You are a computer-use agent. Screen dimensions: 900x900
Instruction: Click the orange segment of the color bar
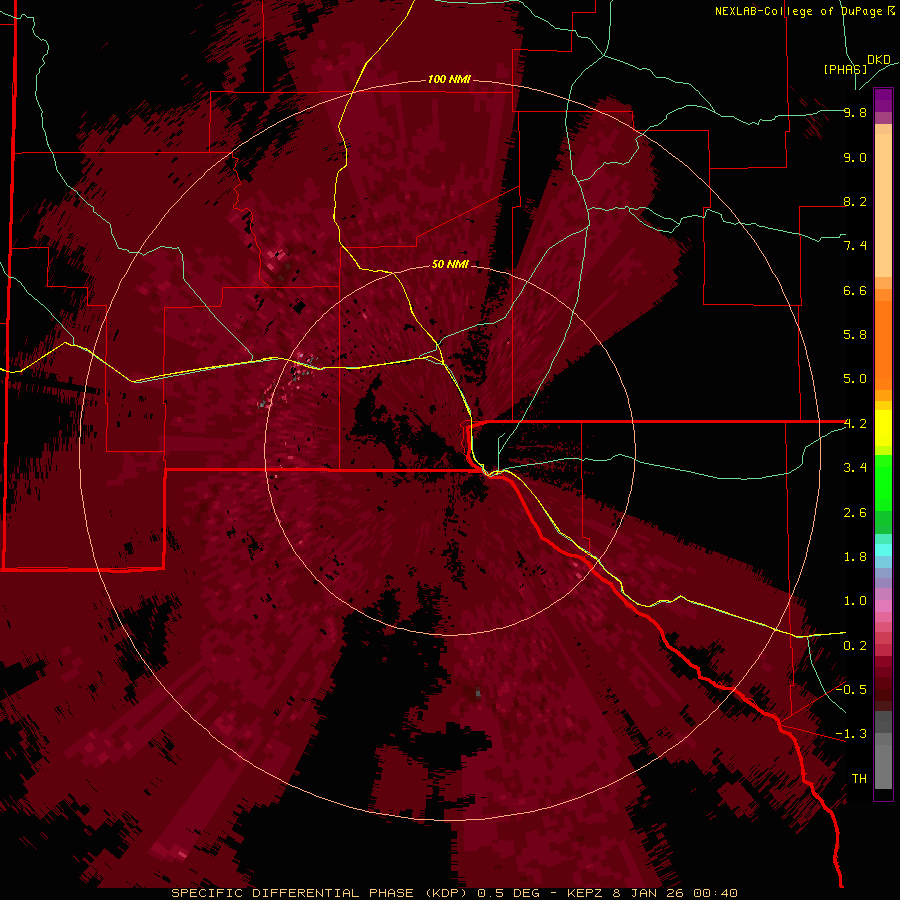pos(883,339)
